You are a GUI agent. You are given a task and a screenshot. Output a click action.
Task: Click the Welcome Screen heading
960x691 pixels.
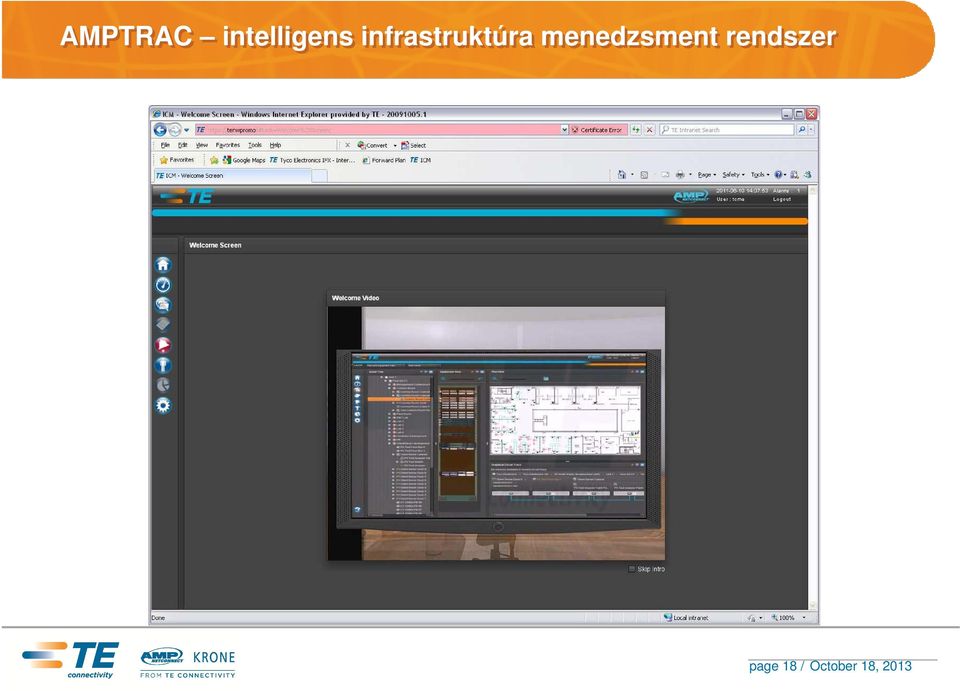coord(215,245)
